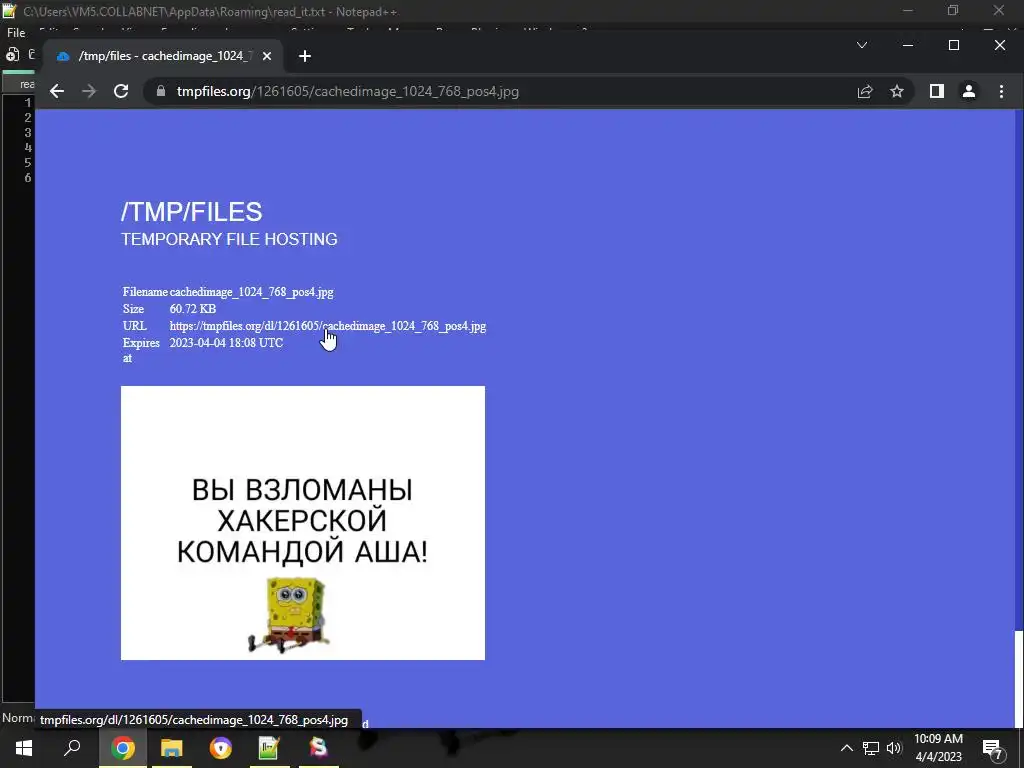The image size is (1024, 768).
Task: Click TEMPORARY FILE HOSTING subtitle text
Action: [x=229, y=239]
